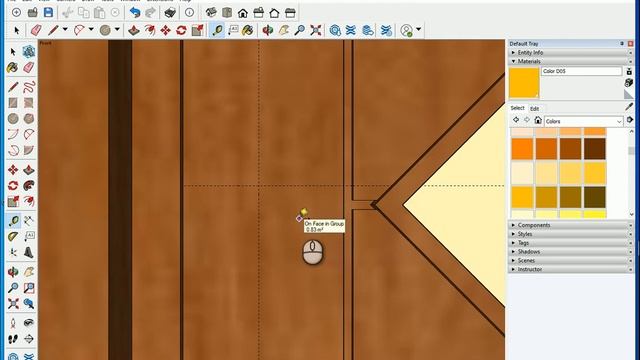Viewport: 640px width, 360px height.
Task: Open the Extension Manager icon
Action: (x=386, y=30)
